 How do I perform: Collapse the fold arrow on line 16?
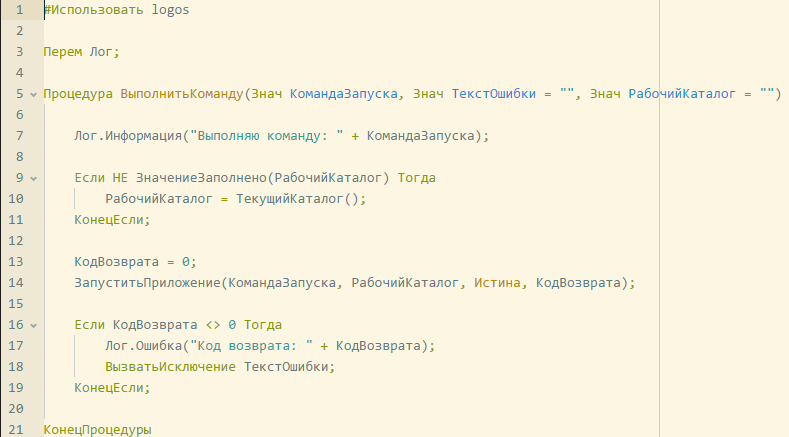click(33, 325)
